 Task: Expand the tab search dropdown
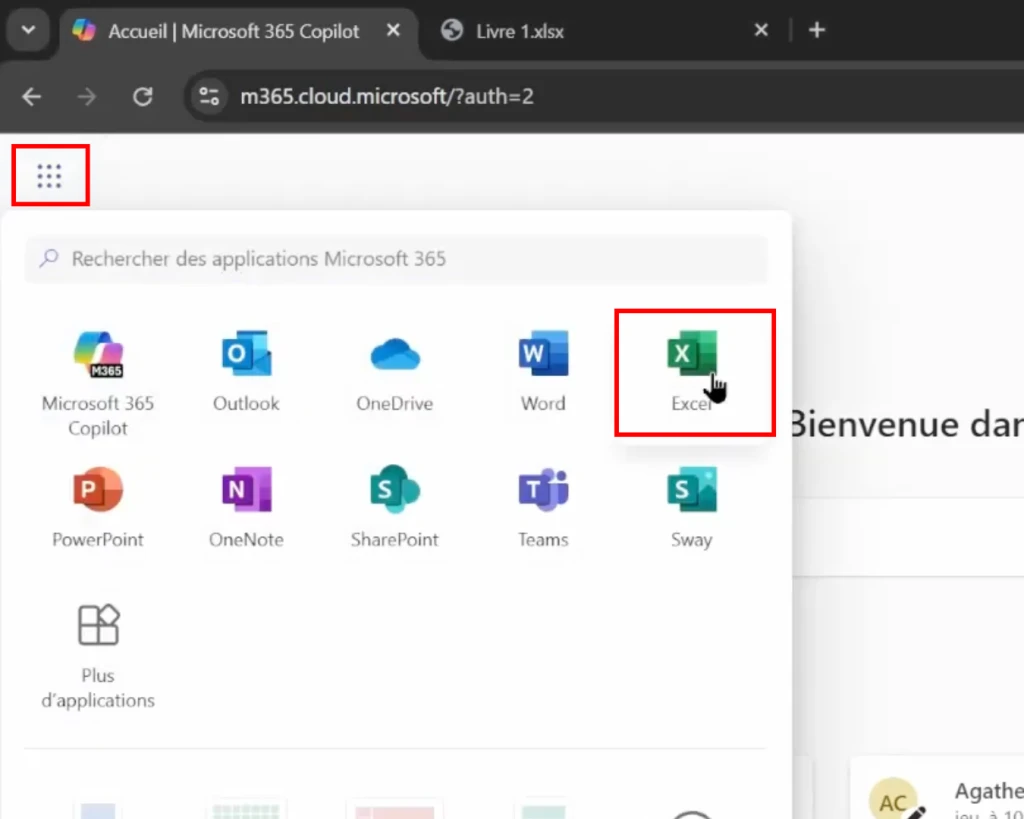pyautogui.click(x=28, y=30)
